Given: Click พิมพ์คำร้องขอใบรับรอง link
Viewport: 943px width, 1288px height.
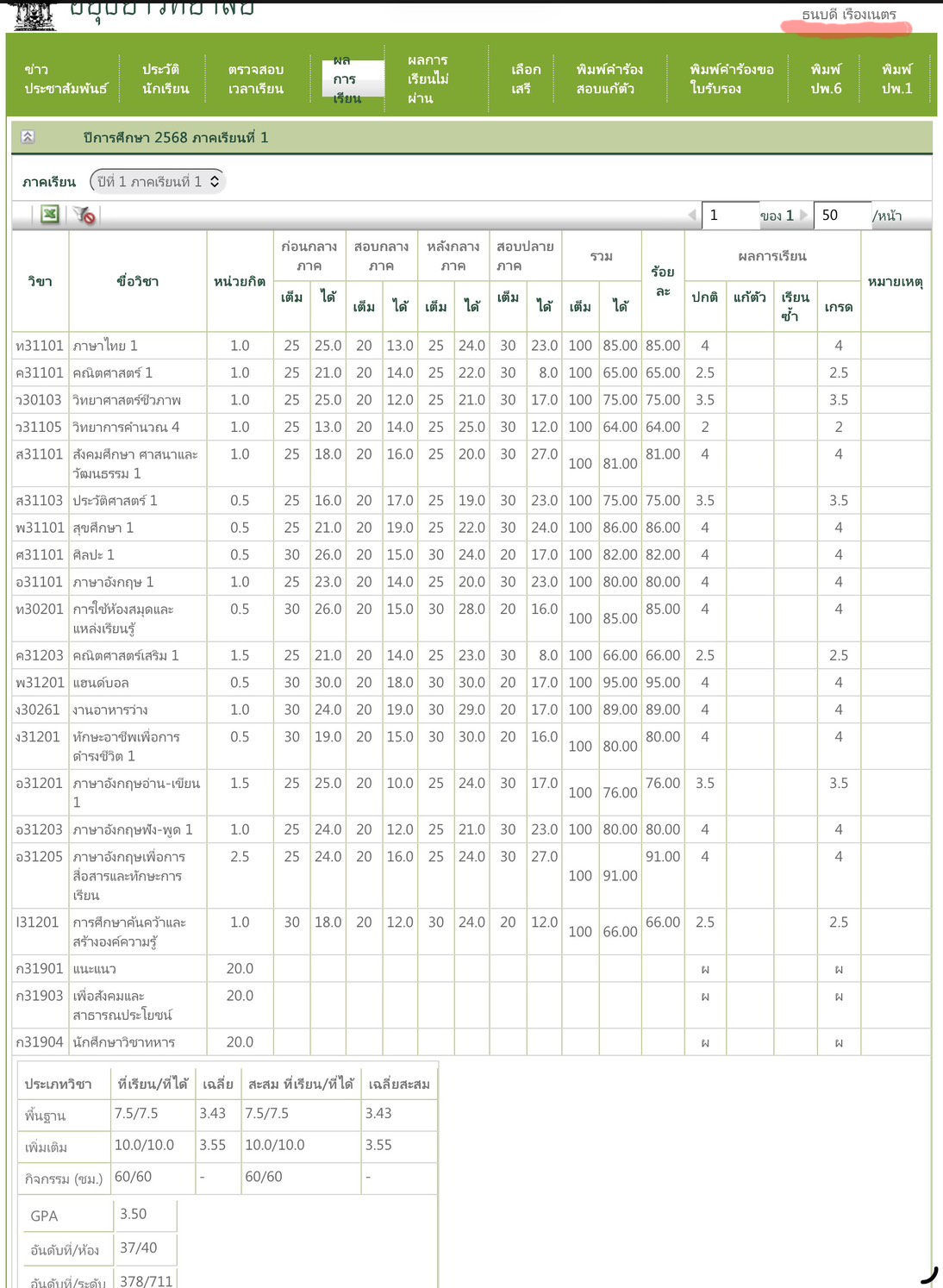Looking at the screenshot, I should click(x=731, y=79).
